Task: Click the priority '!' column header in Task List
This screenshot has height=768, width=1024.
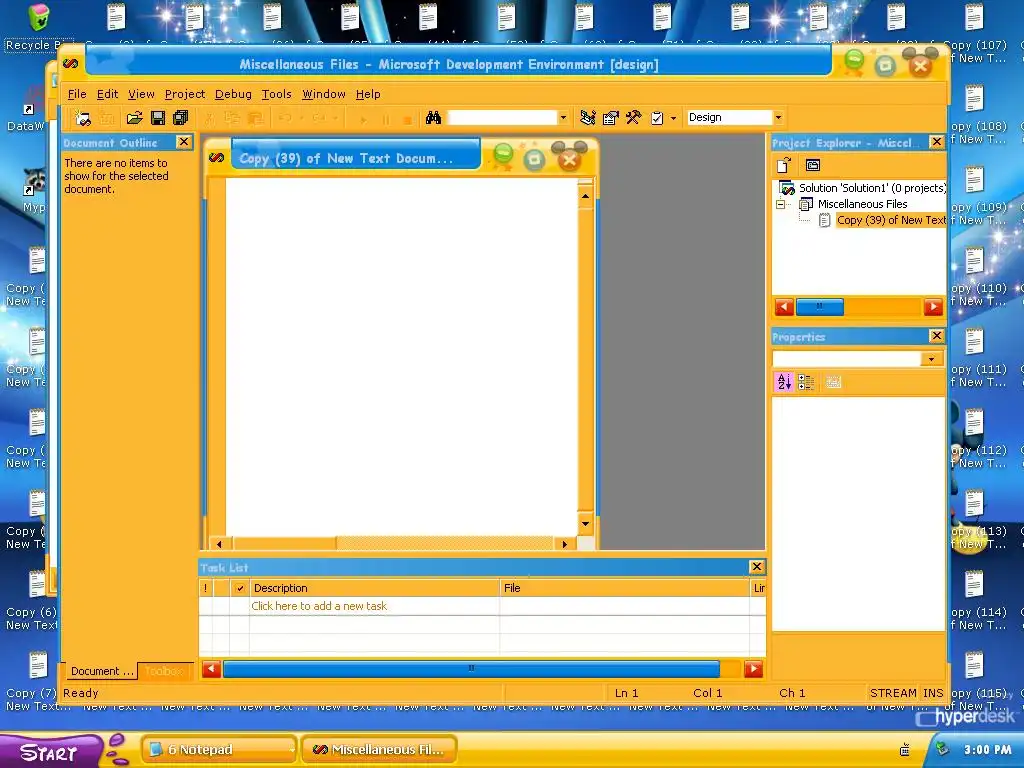Action: point(206,588)
